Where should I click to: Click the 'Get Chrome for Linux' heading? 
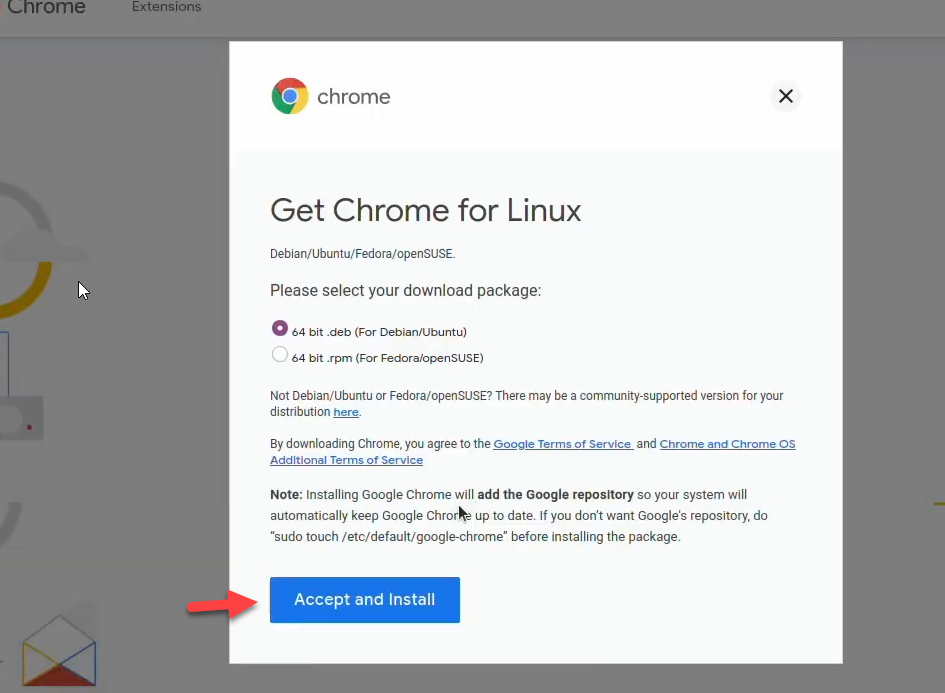point(425,211)
